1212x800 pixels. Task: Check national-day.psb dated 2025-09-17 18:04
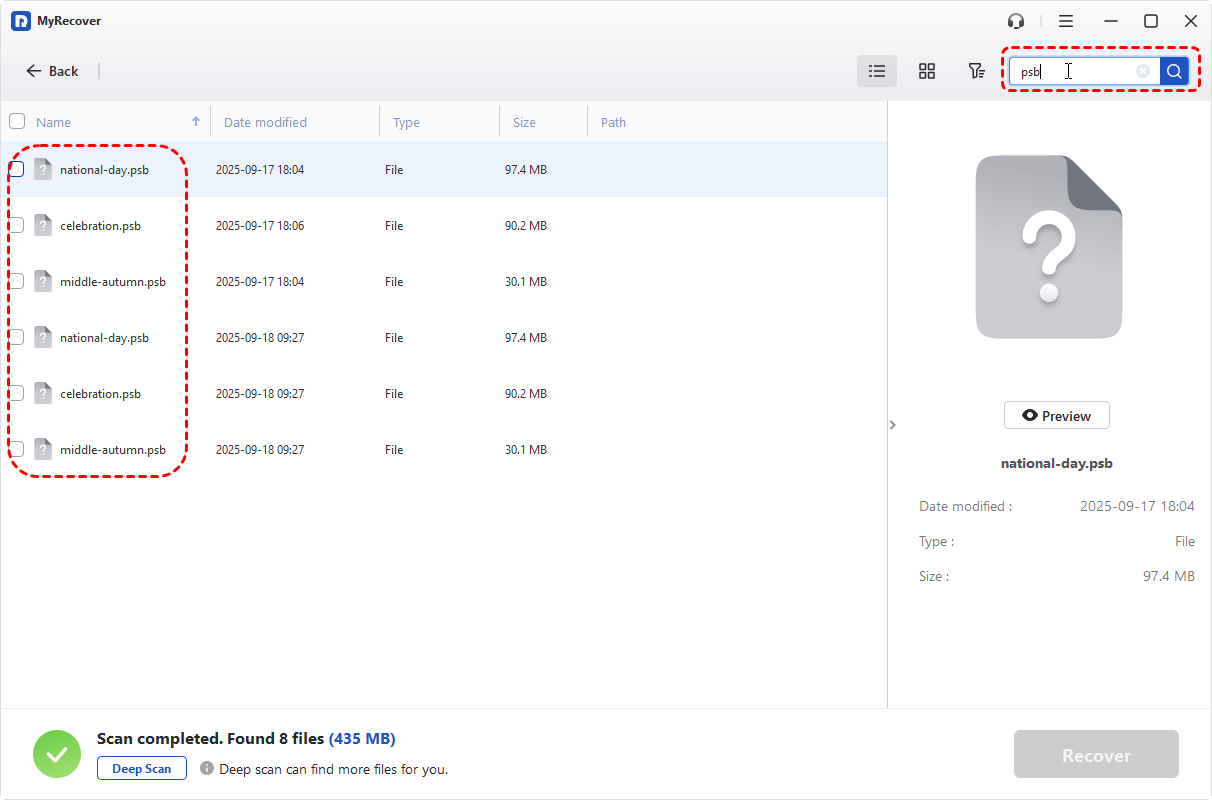point(17,169)
